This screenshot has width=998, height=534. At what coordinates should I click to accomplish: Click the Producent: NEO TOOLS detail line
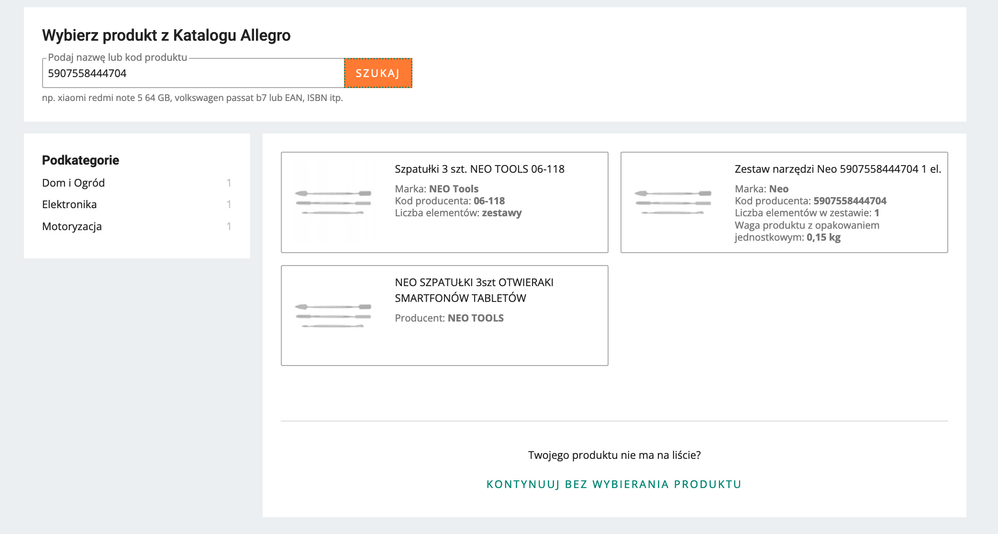(x=449, y=318)
